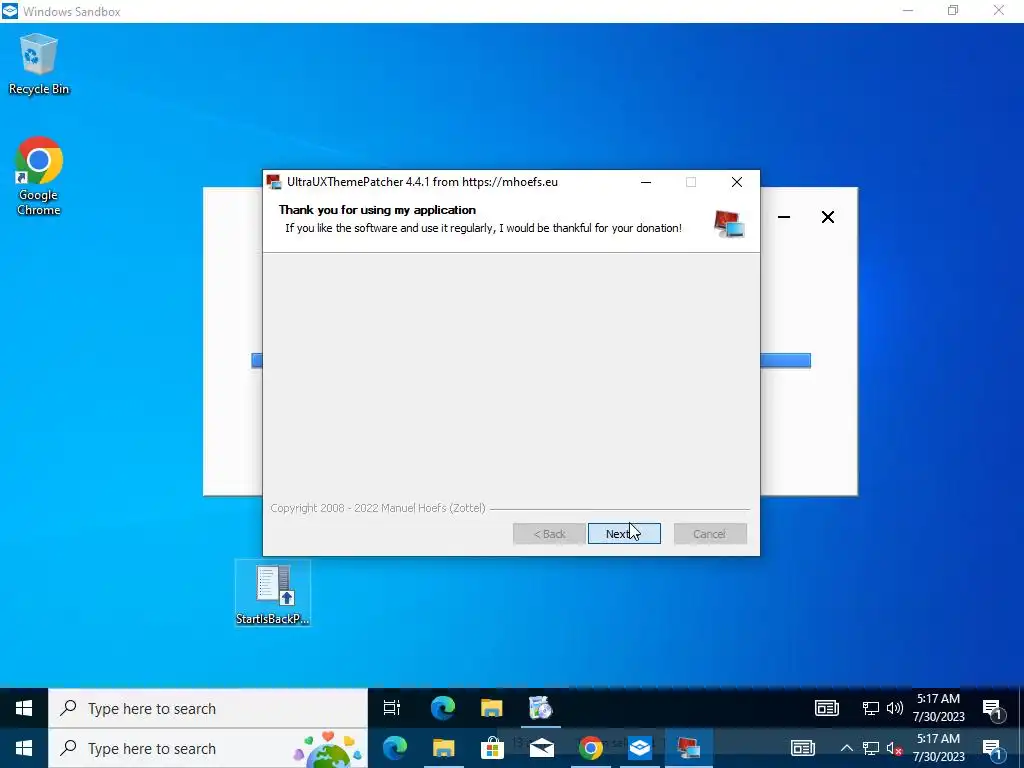Click the greyed-out Cancel button in the installer

coord(710,534)
